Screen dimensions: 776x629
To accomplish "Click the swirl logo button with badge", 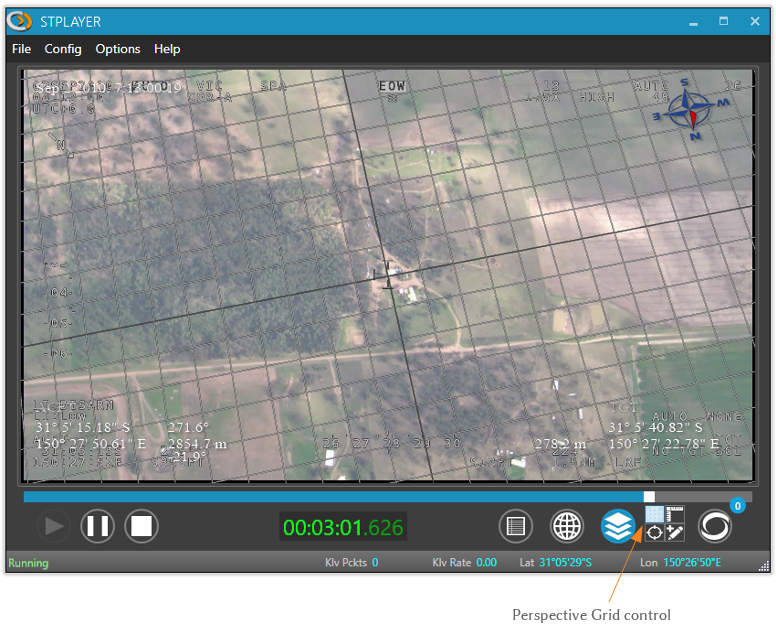I will tap(714, 527).
